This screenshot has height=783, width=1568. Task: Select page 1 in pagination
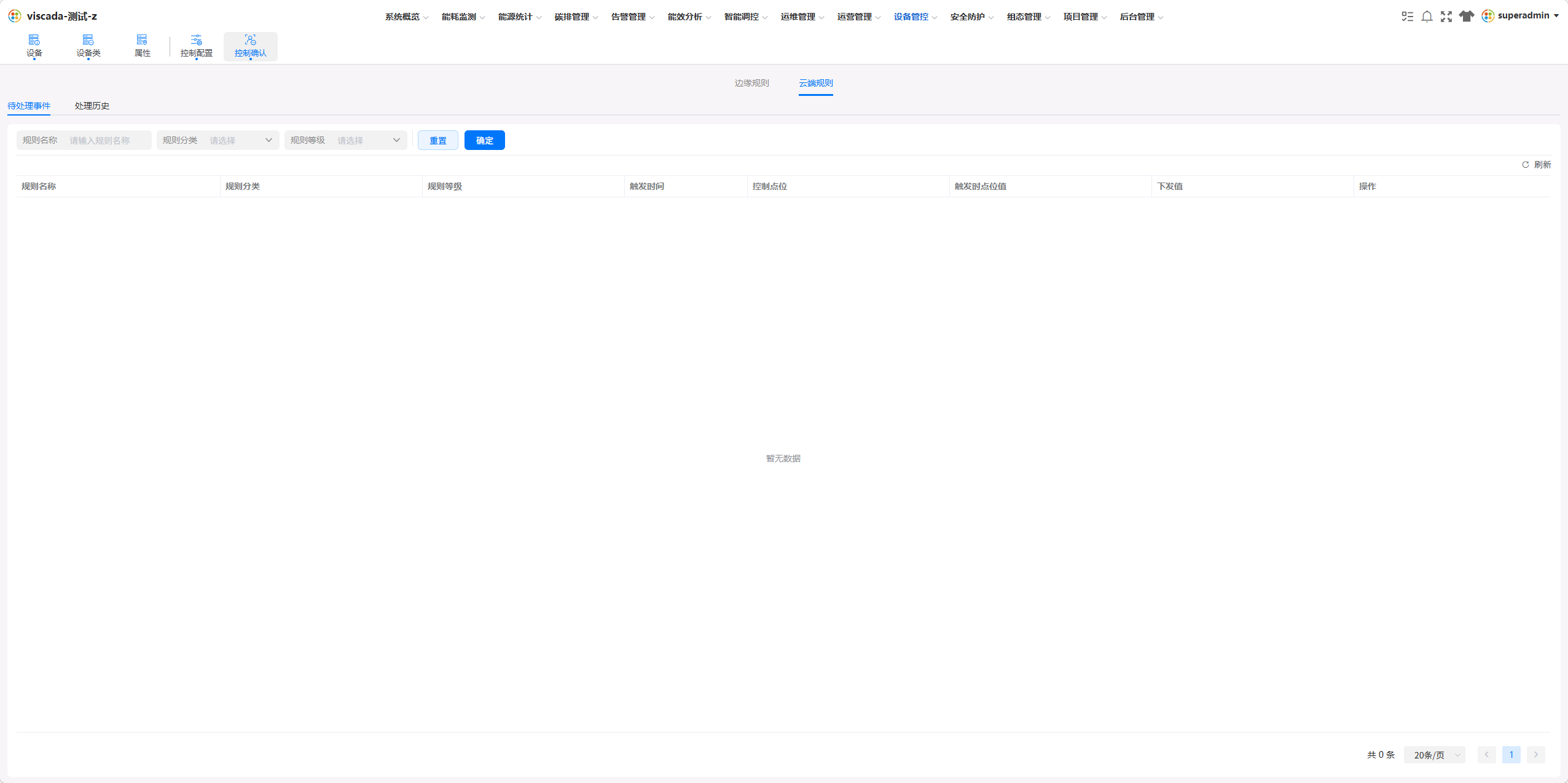(1511, 755)
